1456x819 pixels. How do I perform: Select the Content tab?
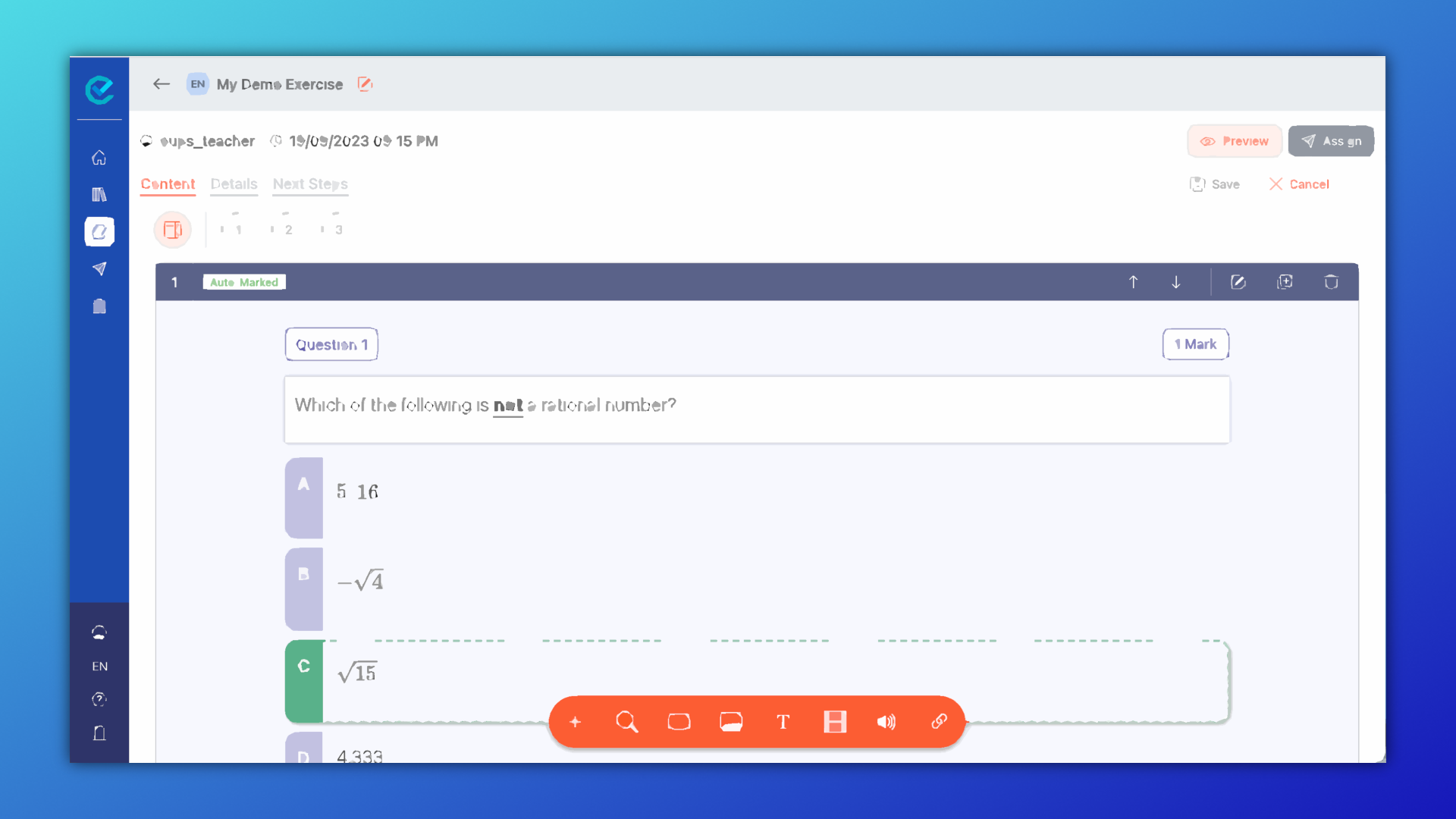point(168,184)
